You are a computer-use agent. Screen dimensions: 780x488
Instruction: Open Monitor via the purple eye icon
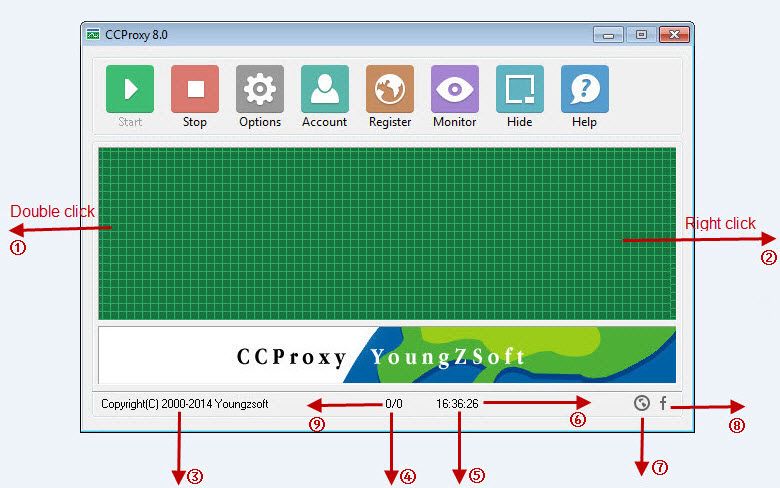click(455, 89)
